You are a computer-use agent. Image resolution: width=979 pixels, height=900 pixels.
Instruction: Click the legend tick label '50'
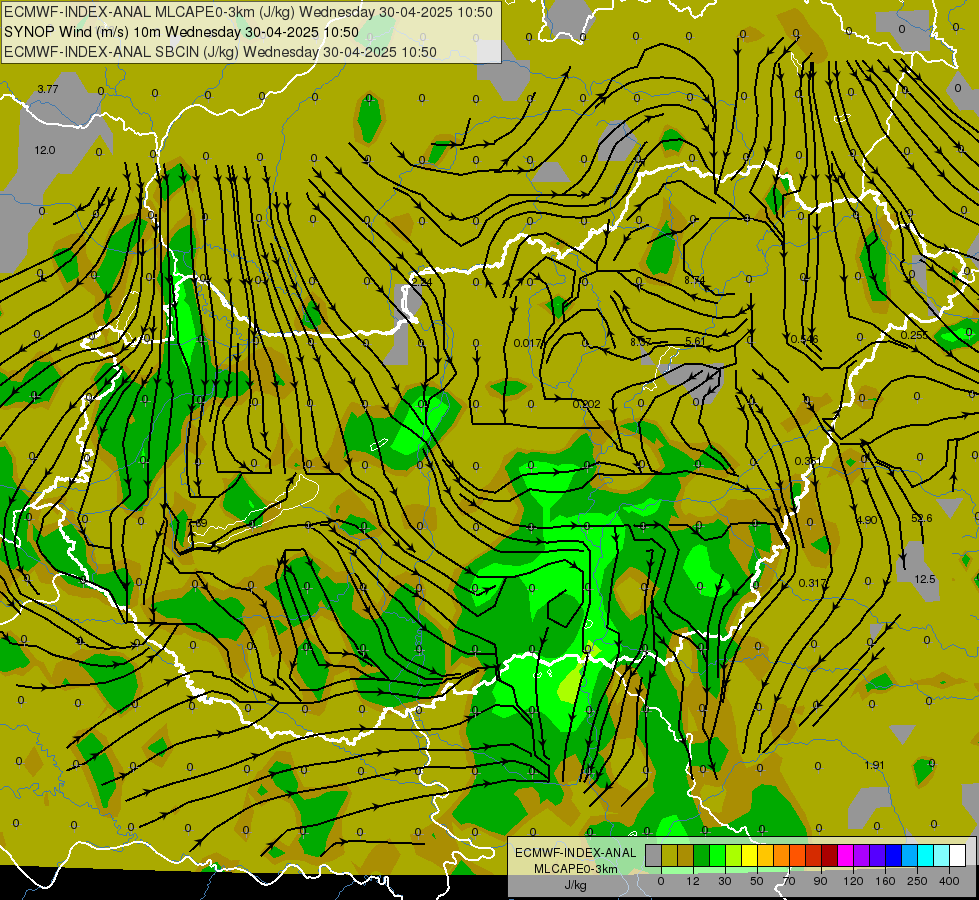757,881
